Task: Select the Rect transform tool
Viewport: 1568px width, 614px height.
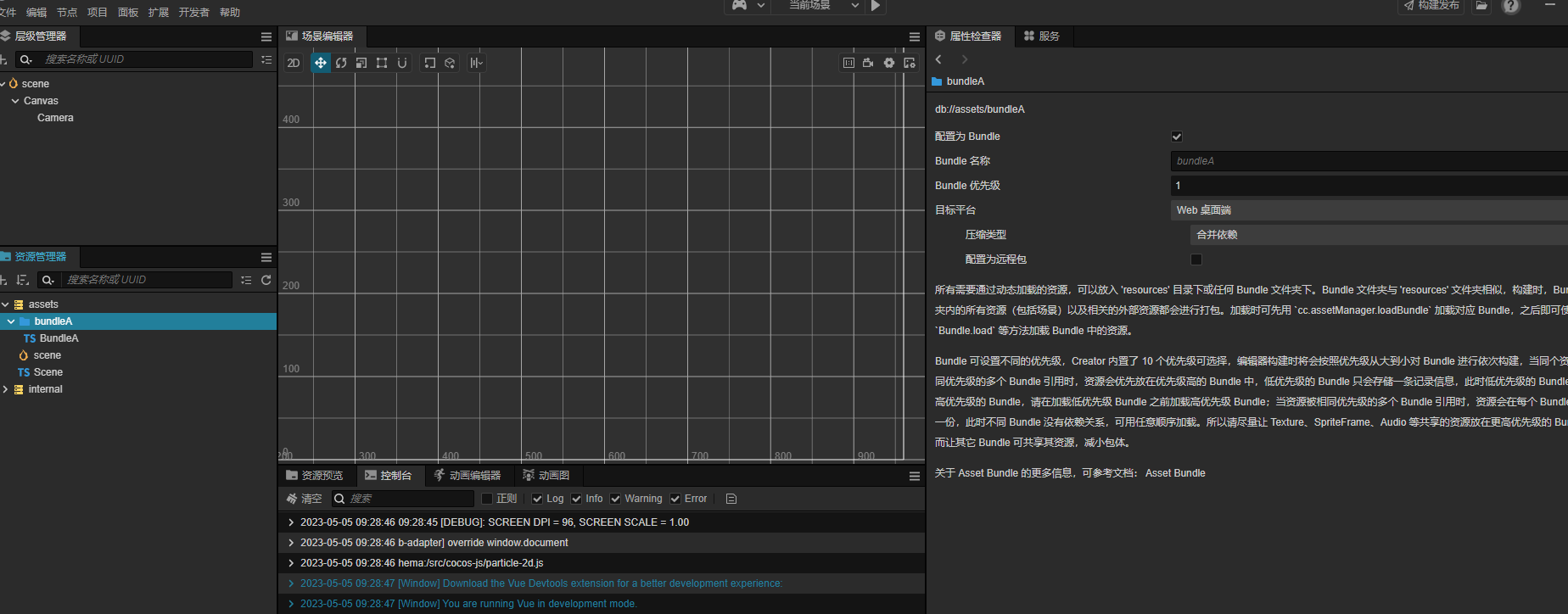Action: (382, 63)
